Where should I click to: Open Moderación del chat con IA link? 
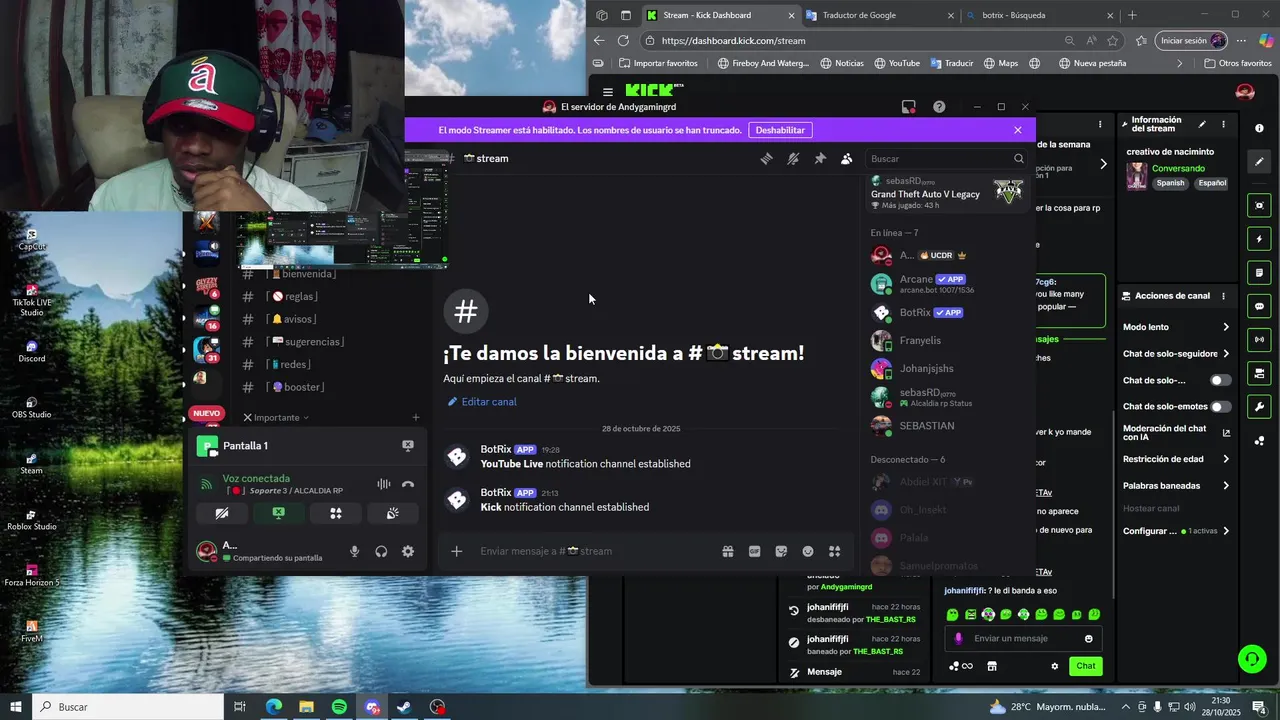click(1176, 433)
